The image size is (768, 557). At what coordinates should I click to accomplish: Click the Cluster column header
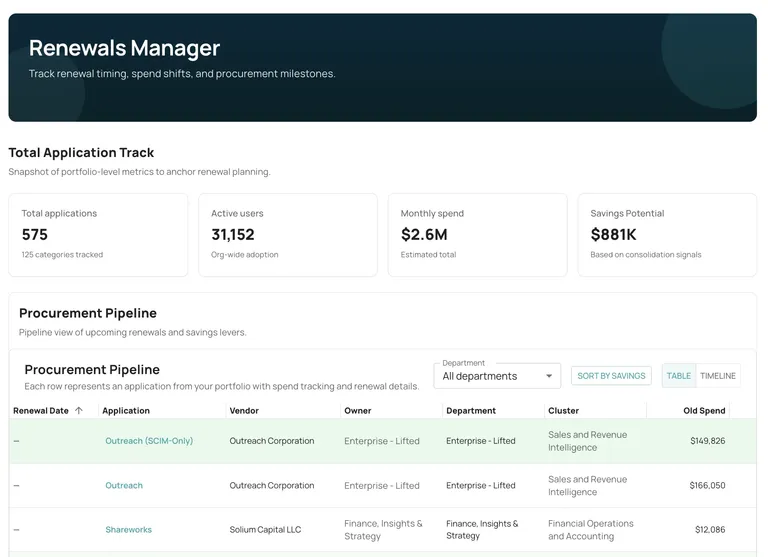pyautogui.click(x=563, y=411)
